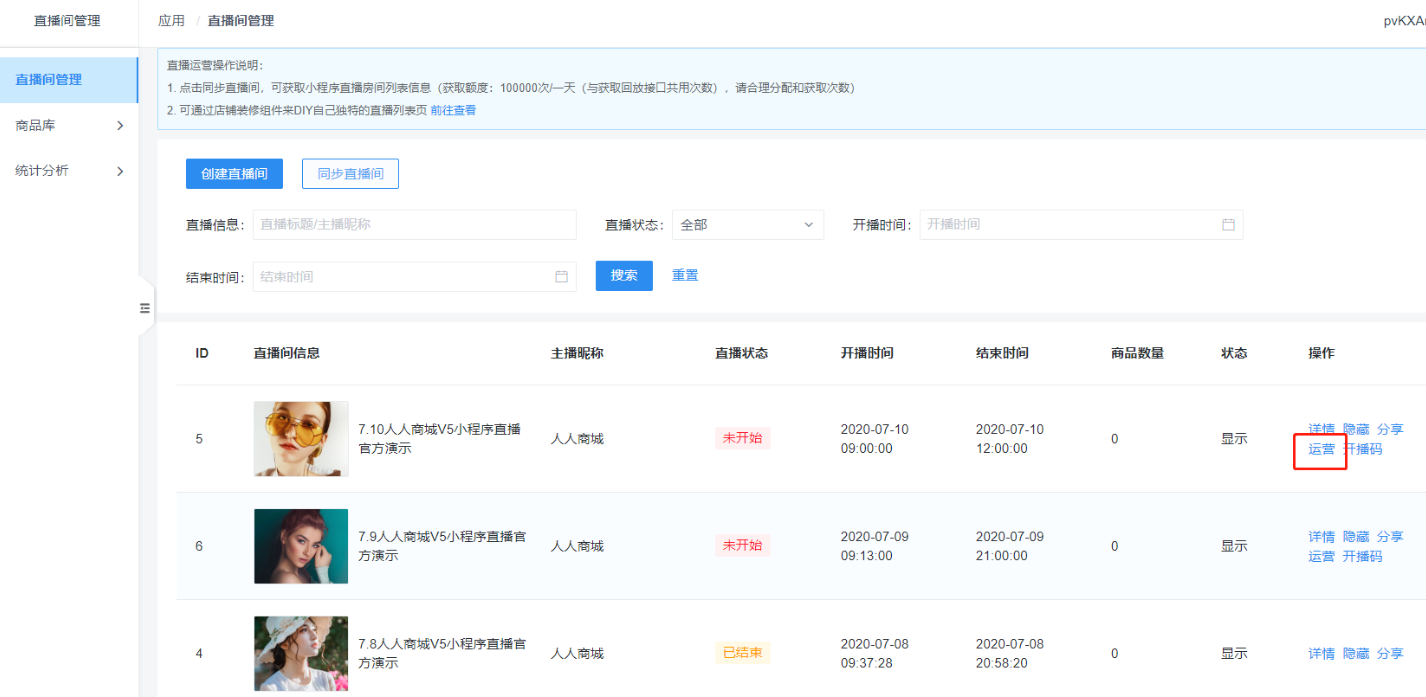1426x697 pixels.
Task: Click 未开始 status tag in row 6
Action: coord(742,545)
